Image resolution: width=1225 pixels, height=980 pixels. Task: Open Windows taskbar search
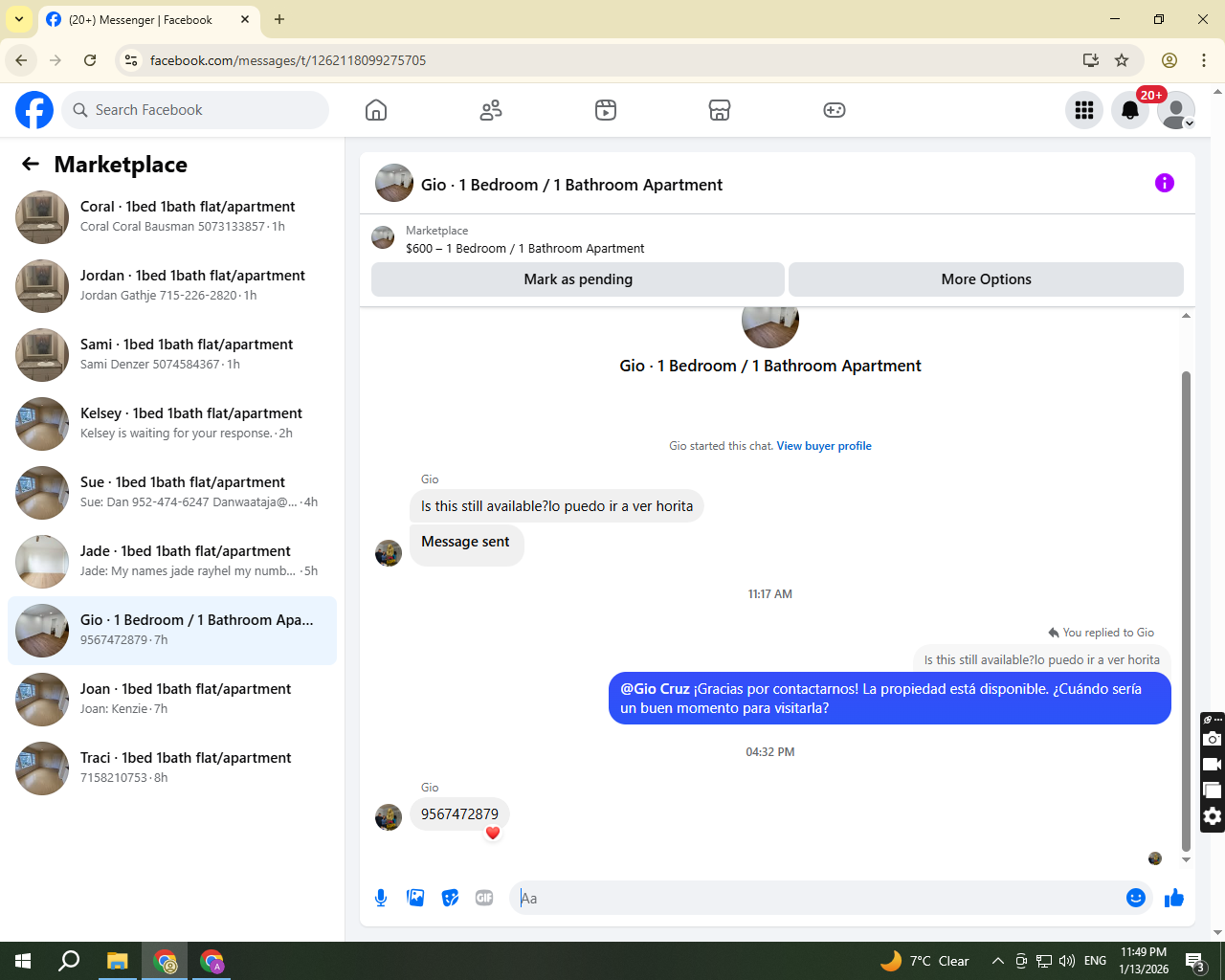coord(69,961)
